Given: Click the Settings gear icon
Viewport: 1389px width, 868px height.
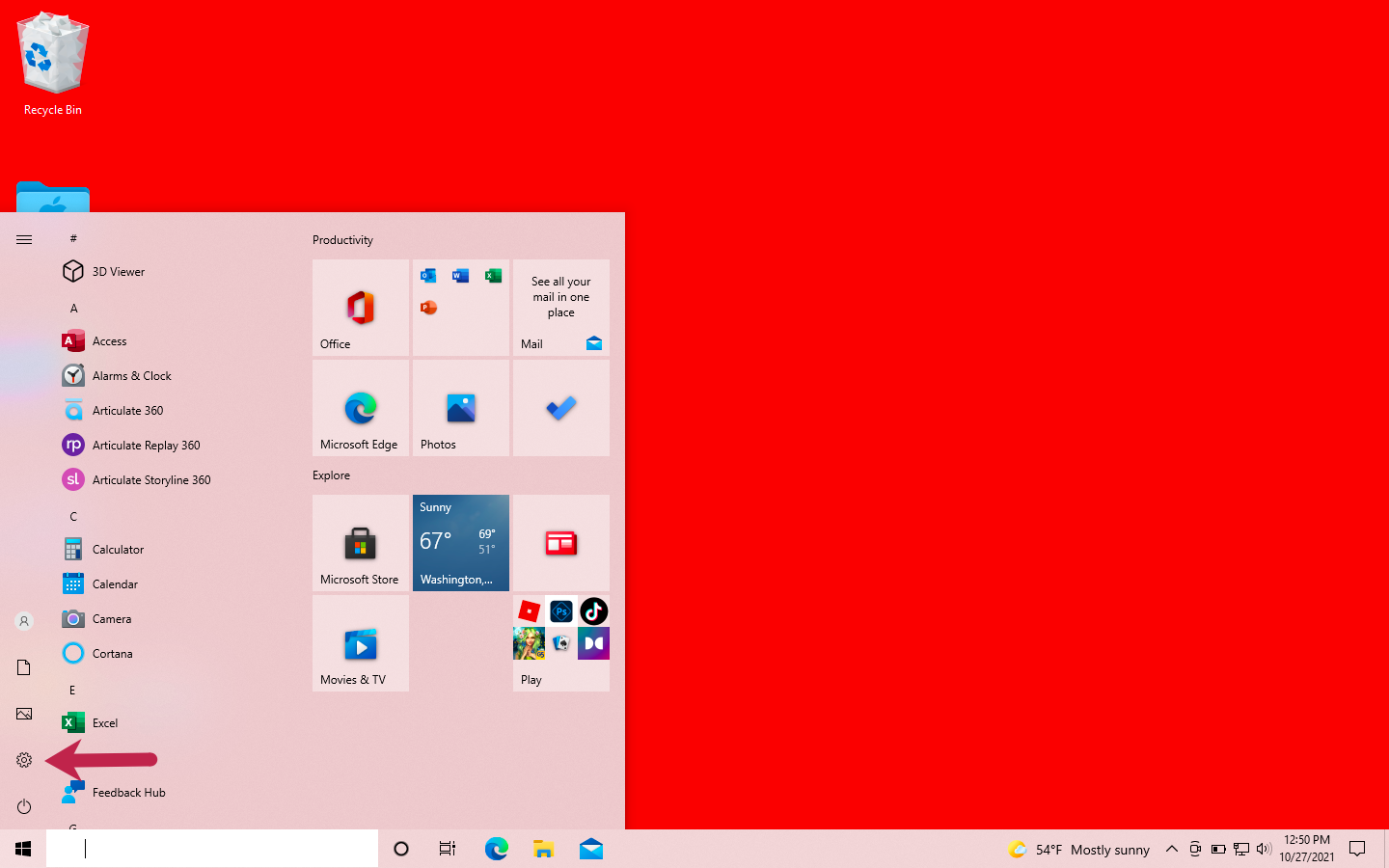Looking at the screenshot, I should click(x=24, y=760).
